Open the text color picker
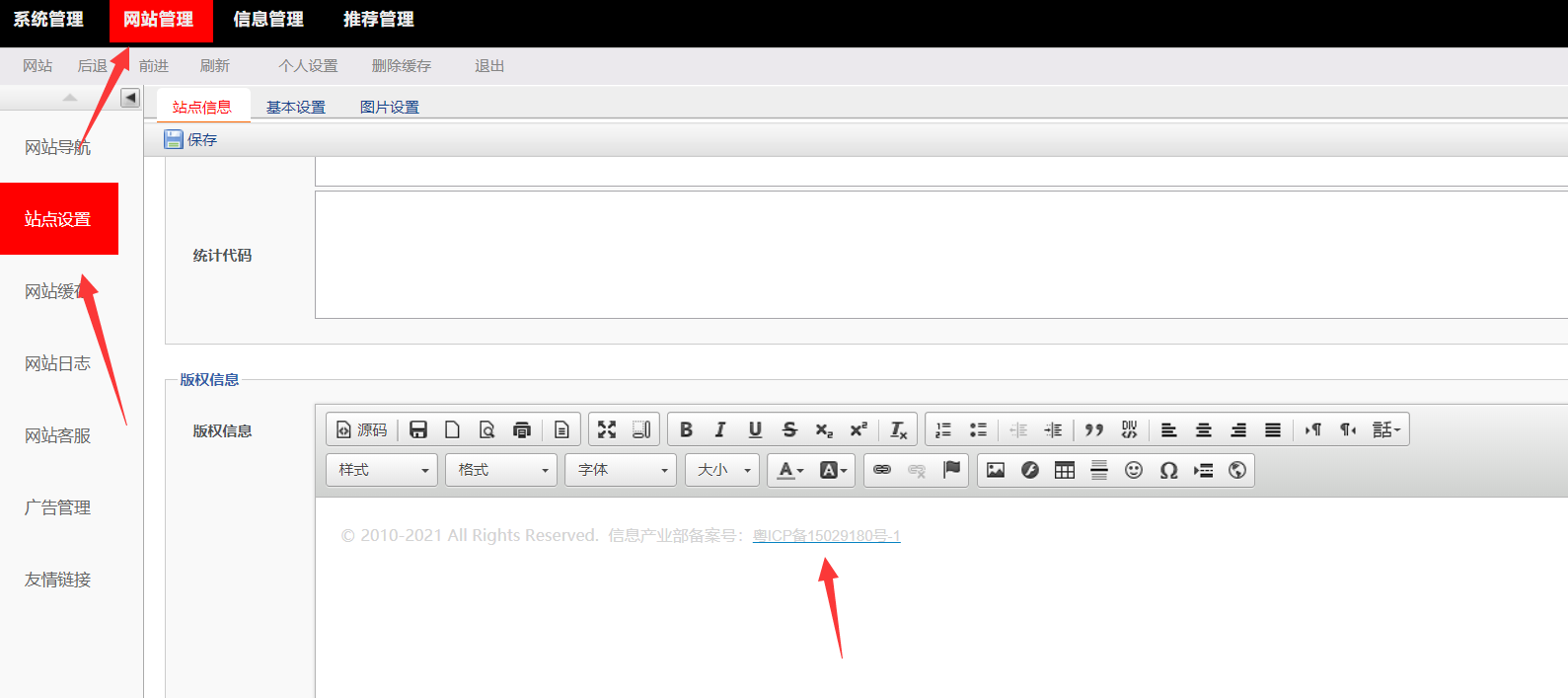Image resolution: width=1568 pixels, height=698 pixels. tap(790, 470)
